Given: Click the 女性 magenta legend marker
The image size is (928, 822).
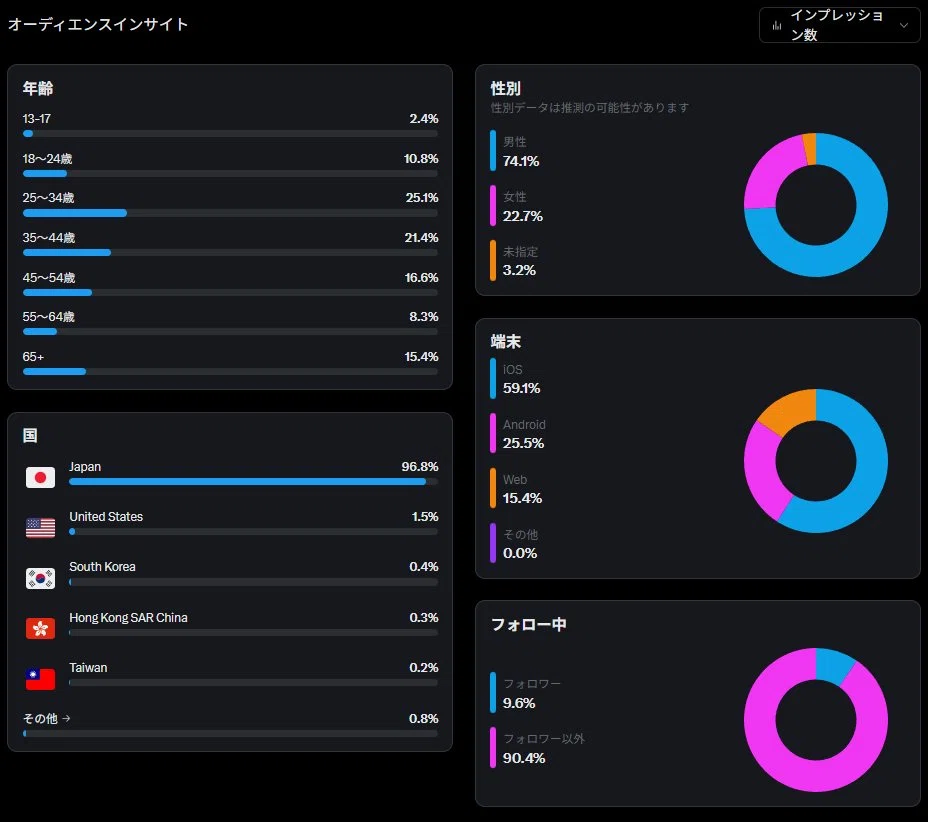Looking at the screenshot, I should tap(493, 205).
